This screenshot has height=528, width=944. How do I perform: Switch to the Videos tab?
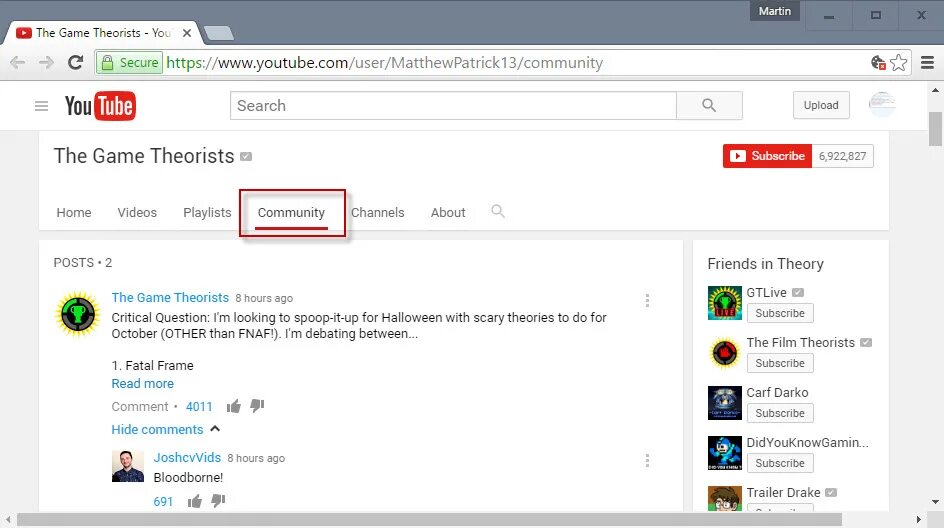click(x=137, y=213)
